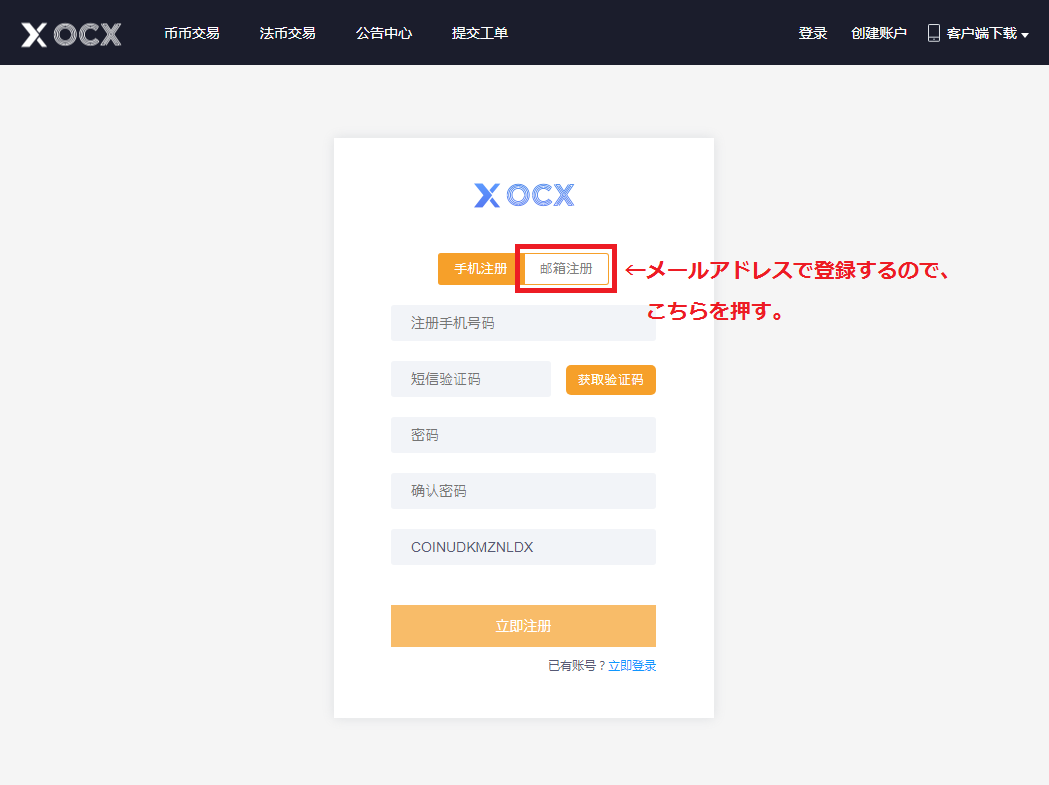The width and height of the screenshot is (1049, 785).
Task: Click the 获取验证码 button
Action: (x=611, y=379)
